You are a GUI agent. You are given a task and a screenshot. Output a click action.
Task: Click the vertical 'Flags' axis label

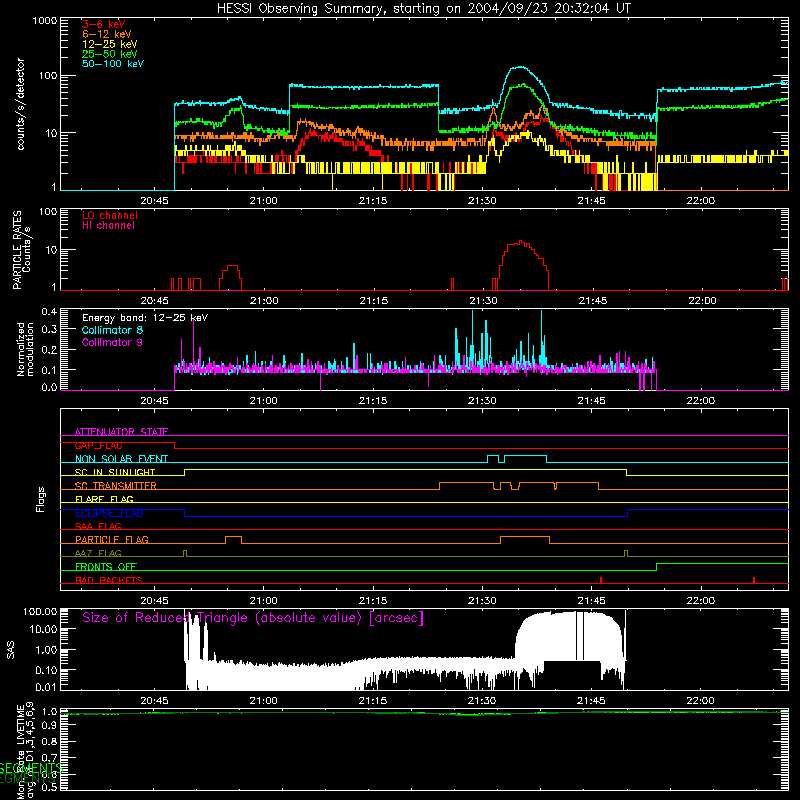coord(40,499)
